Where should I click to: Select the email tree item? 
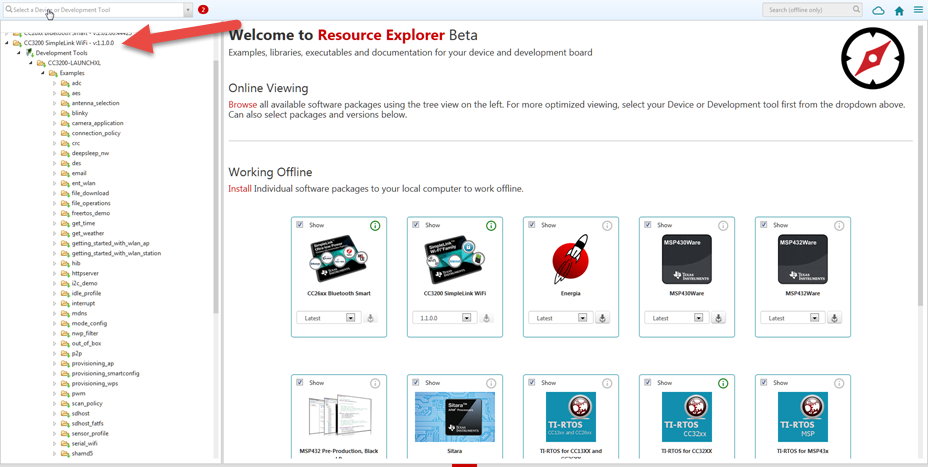coord(79,173)
